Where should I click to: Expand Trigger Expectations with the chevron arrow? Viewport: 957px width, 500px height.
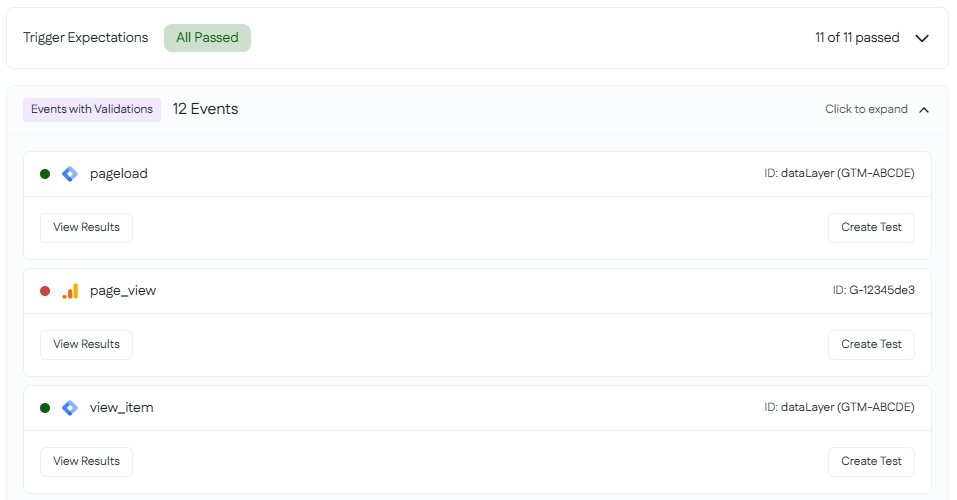pos(922,38)
